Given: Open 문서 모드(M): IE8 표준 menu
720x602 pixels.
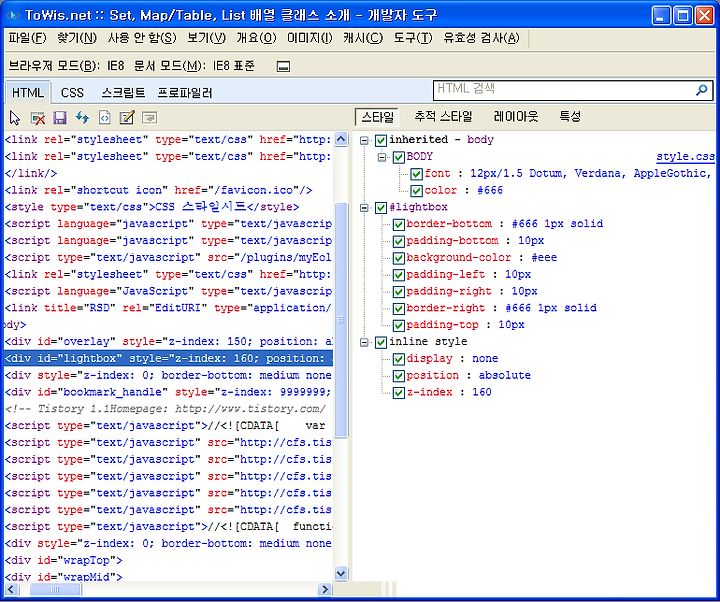Looking at the screenshot, I should tap(194, 66).
